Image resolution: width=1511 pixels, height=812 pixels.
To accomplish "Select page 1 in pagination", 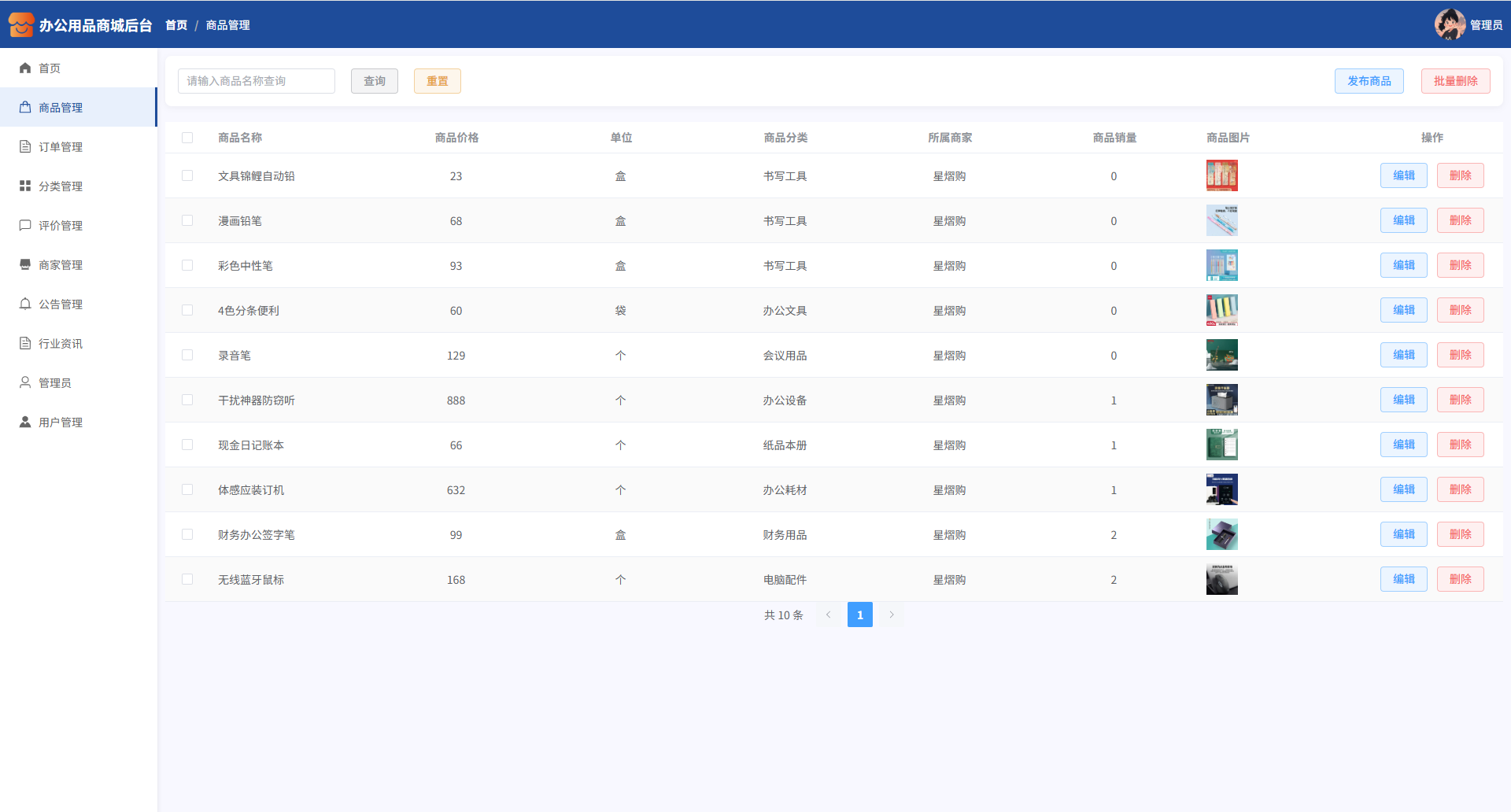I will 859,615.
